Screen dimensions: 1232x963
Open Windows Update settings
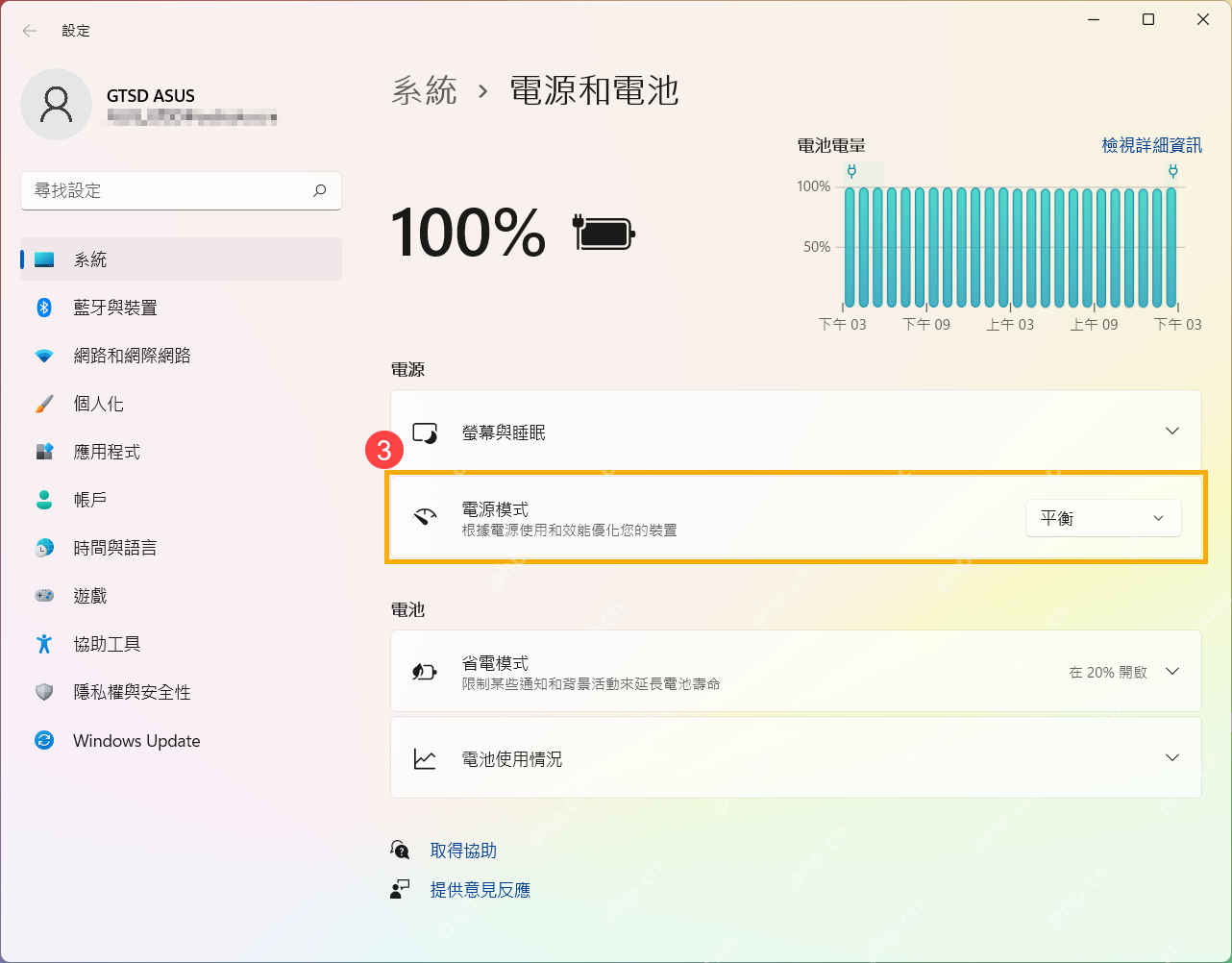click(x=181, y=740)
